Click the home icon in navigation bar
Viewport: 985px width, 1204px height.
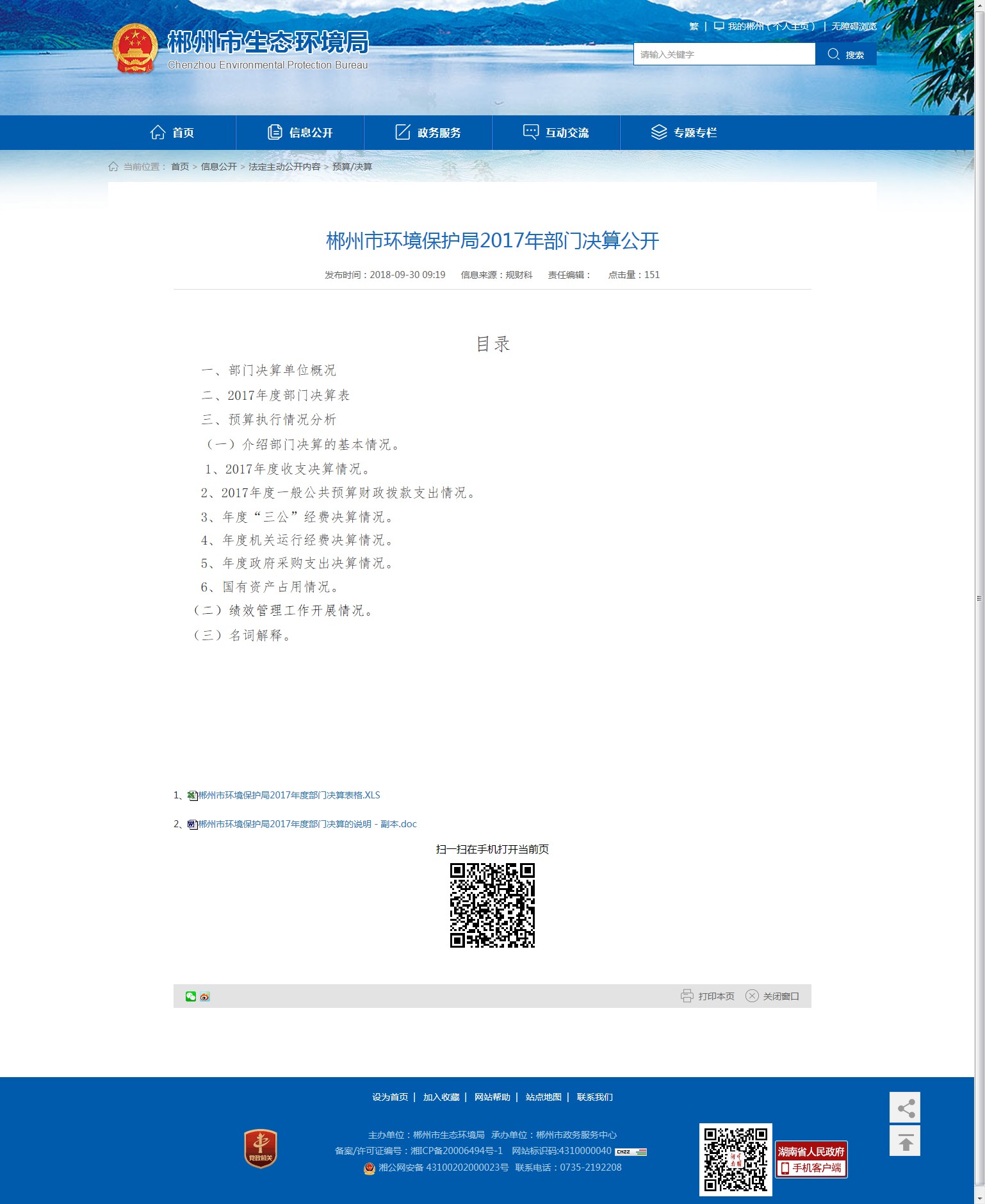click(158, 133)
